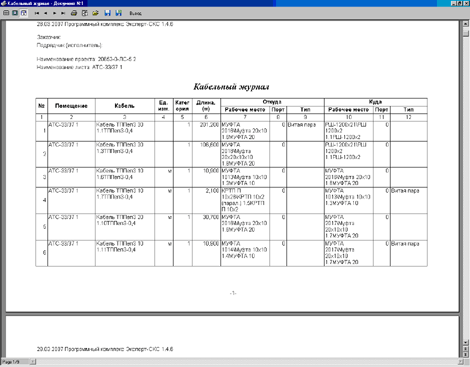Click the Кабельный журнал report title

pos(231,87)
